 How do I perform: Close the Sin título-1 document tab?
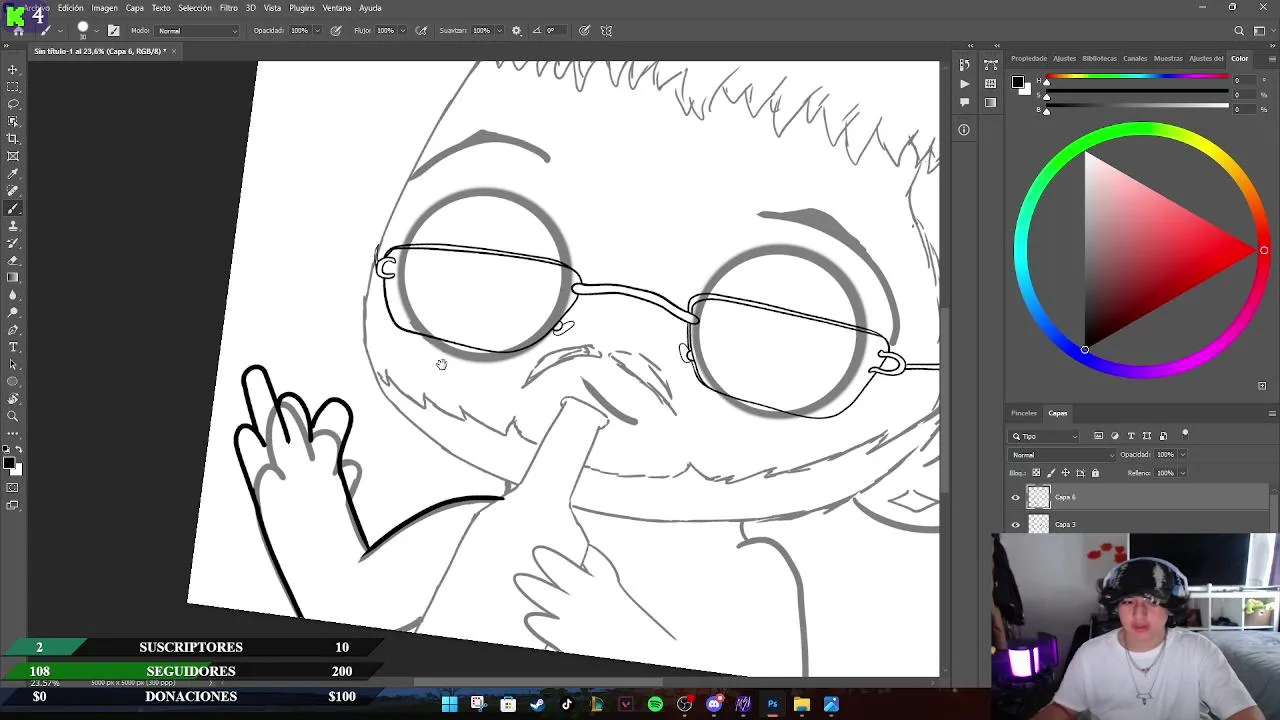tap(176, 51)
